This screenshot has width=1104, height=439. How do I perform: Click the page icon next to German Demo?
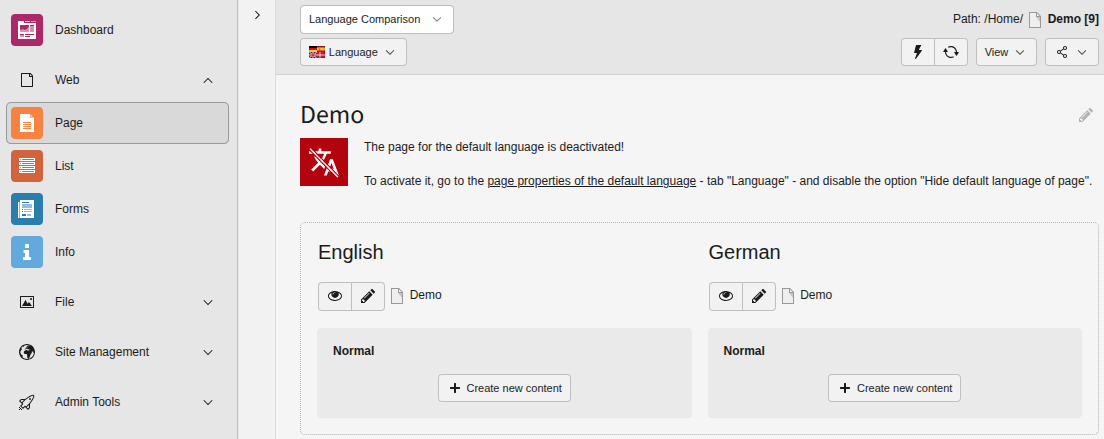pos(788,295)
